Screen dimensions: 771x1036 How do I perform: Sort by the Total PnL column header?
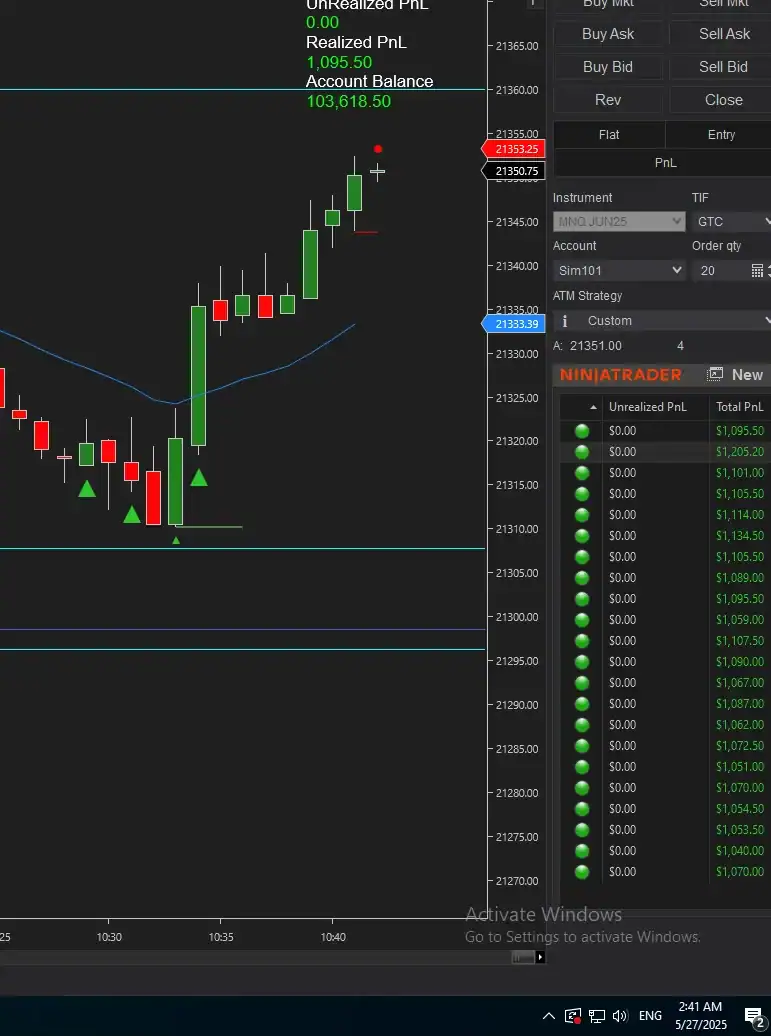click(x=739, y=407)
